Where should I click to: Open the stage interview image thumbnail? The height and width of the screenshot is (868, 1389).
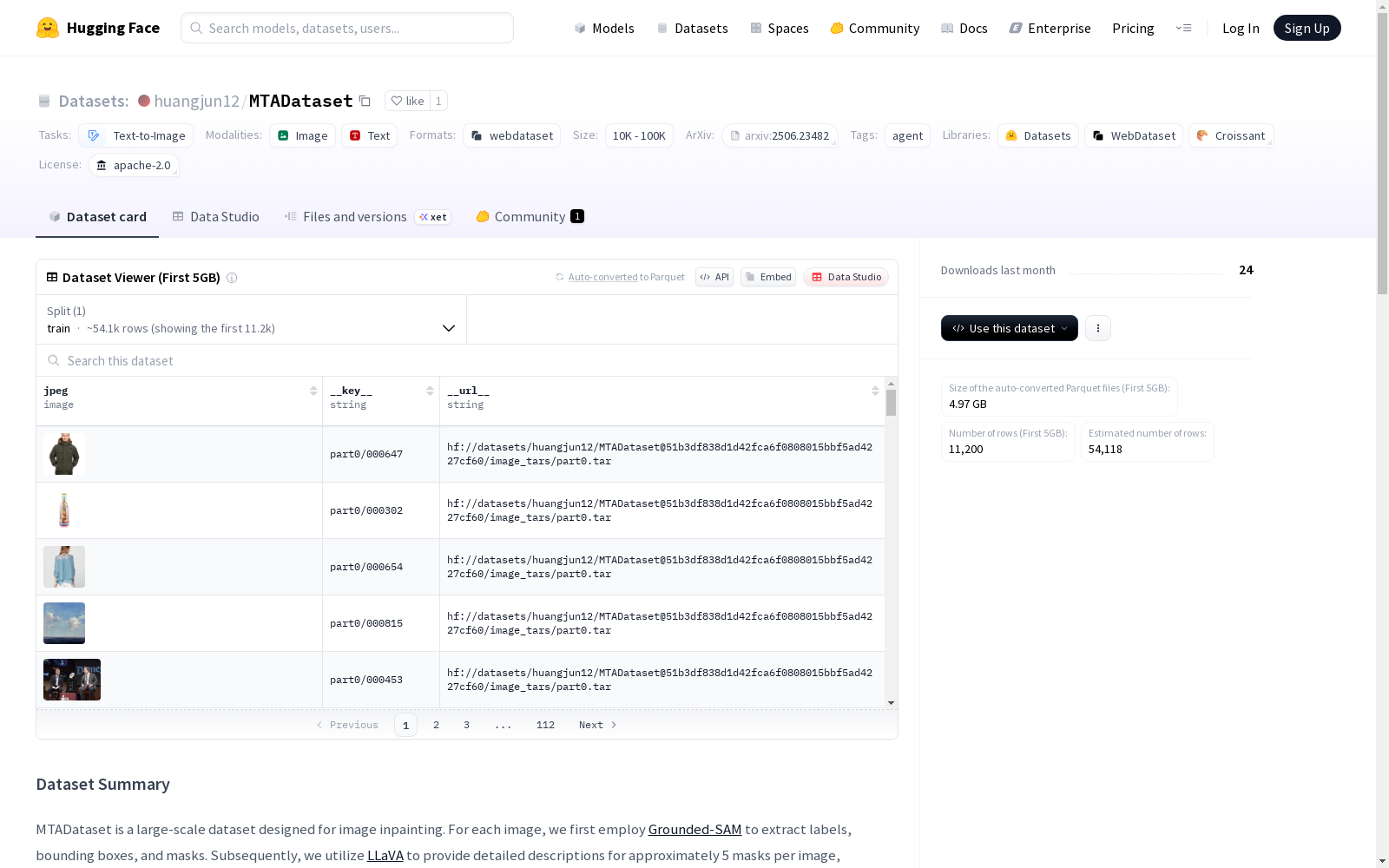[72, 680]
